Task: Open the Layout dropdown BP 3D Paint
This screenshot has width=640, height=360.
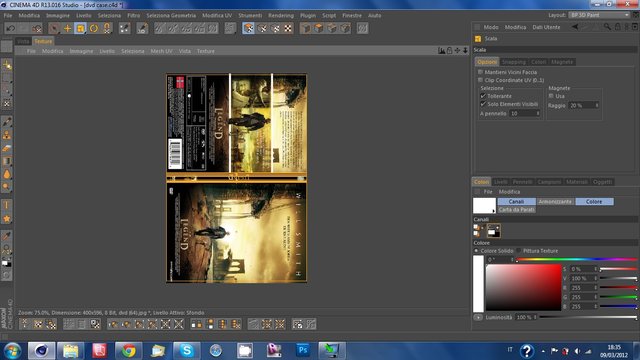Action: [x=599, y=15]
